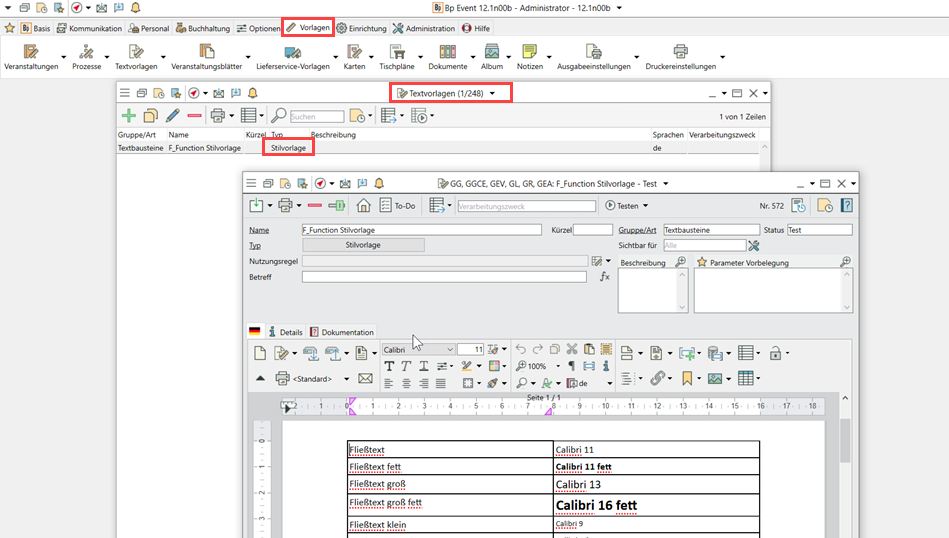Click the Stilvorlage type button
This screenshot has height=538, width=949.
coord(363,245)
